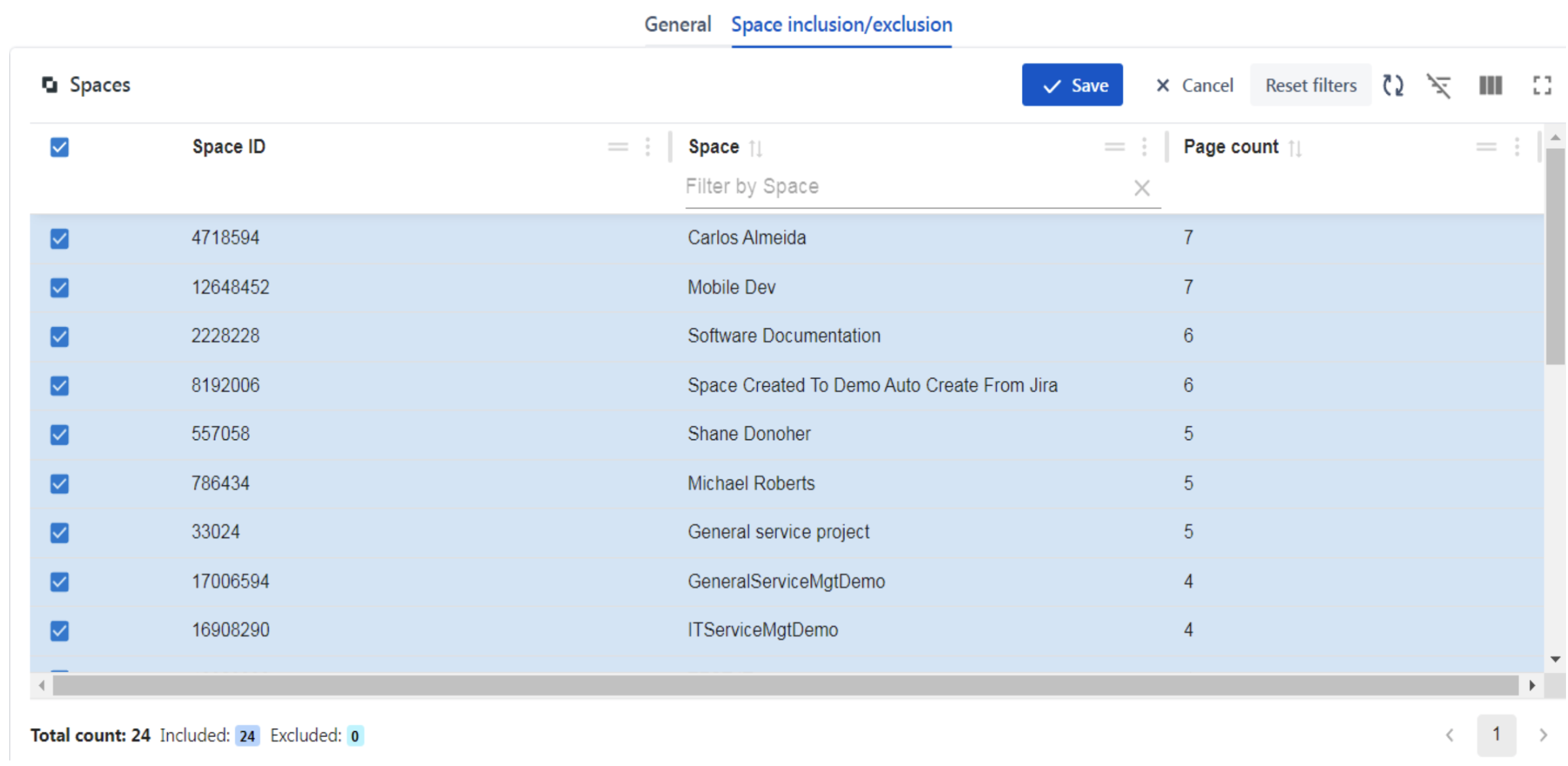Click Space ID cell 4718594
Image resolution: width=1568 pixels, height=766 pixels.
(x=225, y=237)
